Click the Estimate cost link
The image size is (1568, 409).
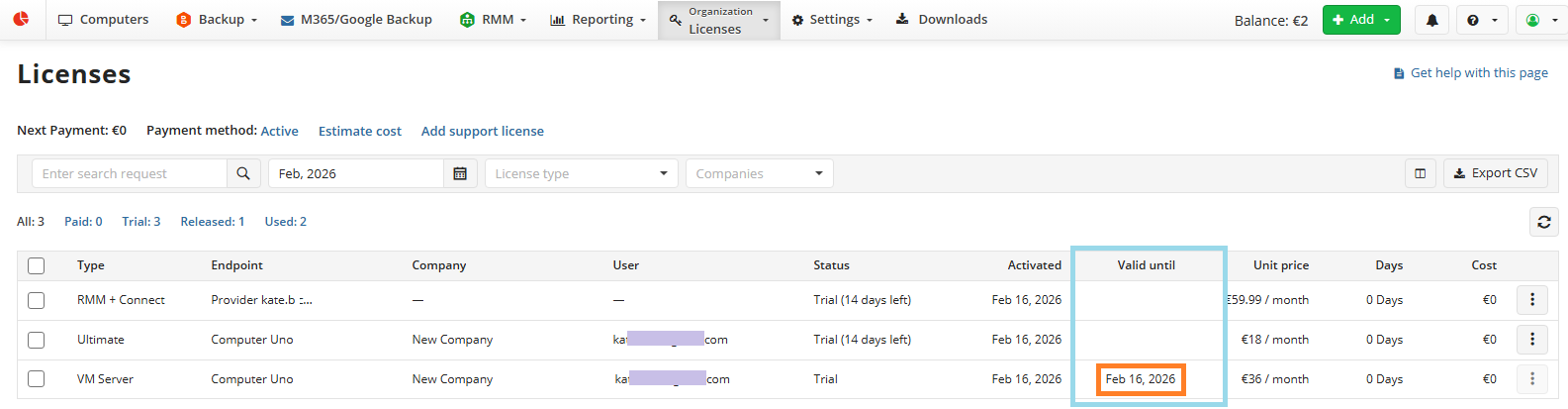(359, 131)
